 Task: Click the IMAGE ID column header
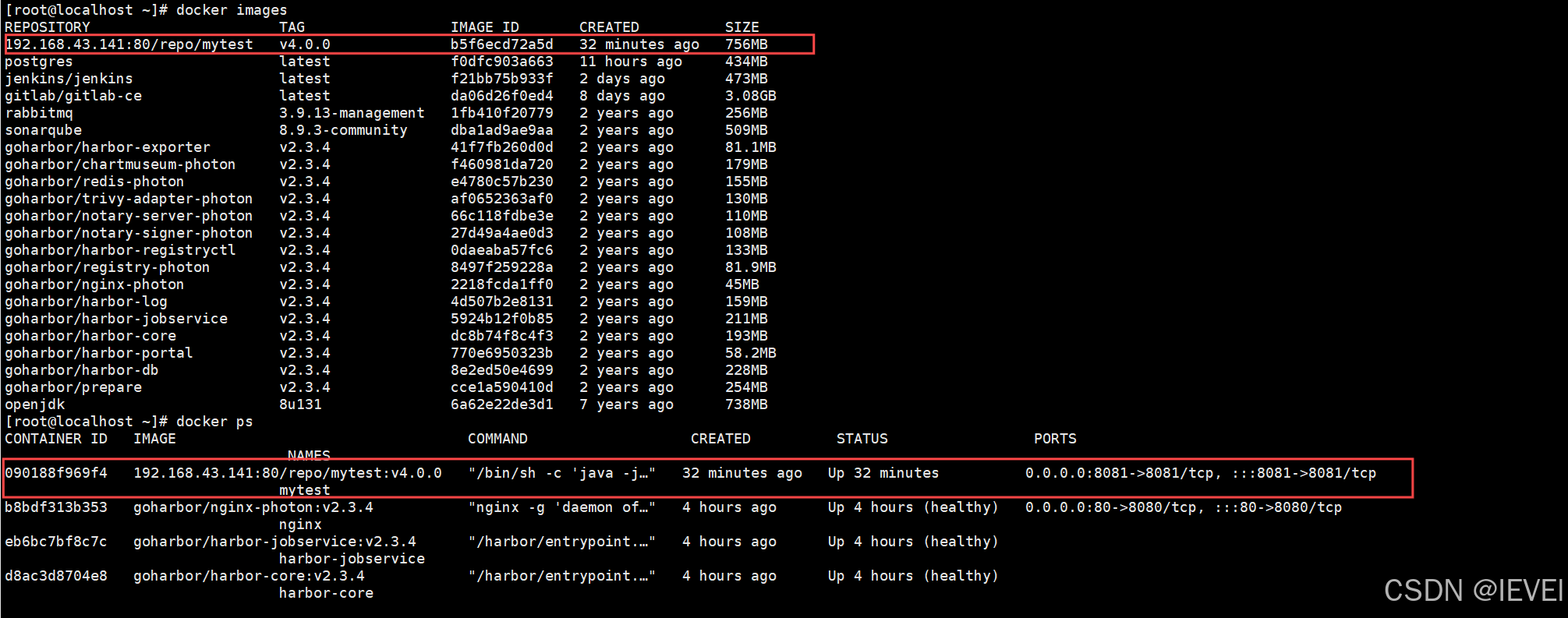click(x=485, y=27)
